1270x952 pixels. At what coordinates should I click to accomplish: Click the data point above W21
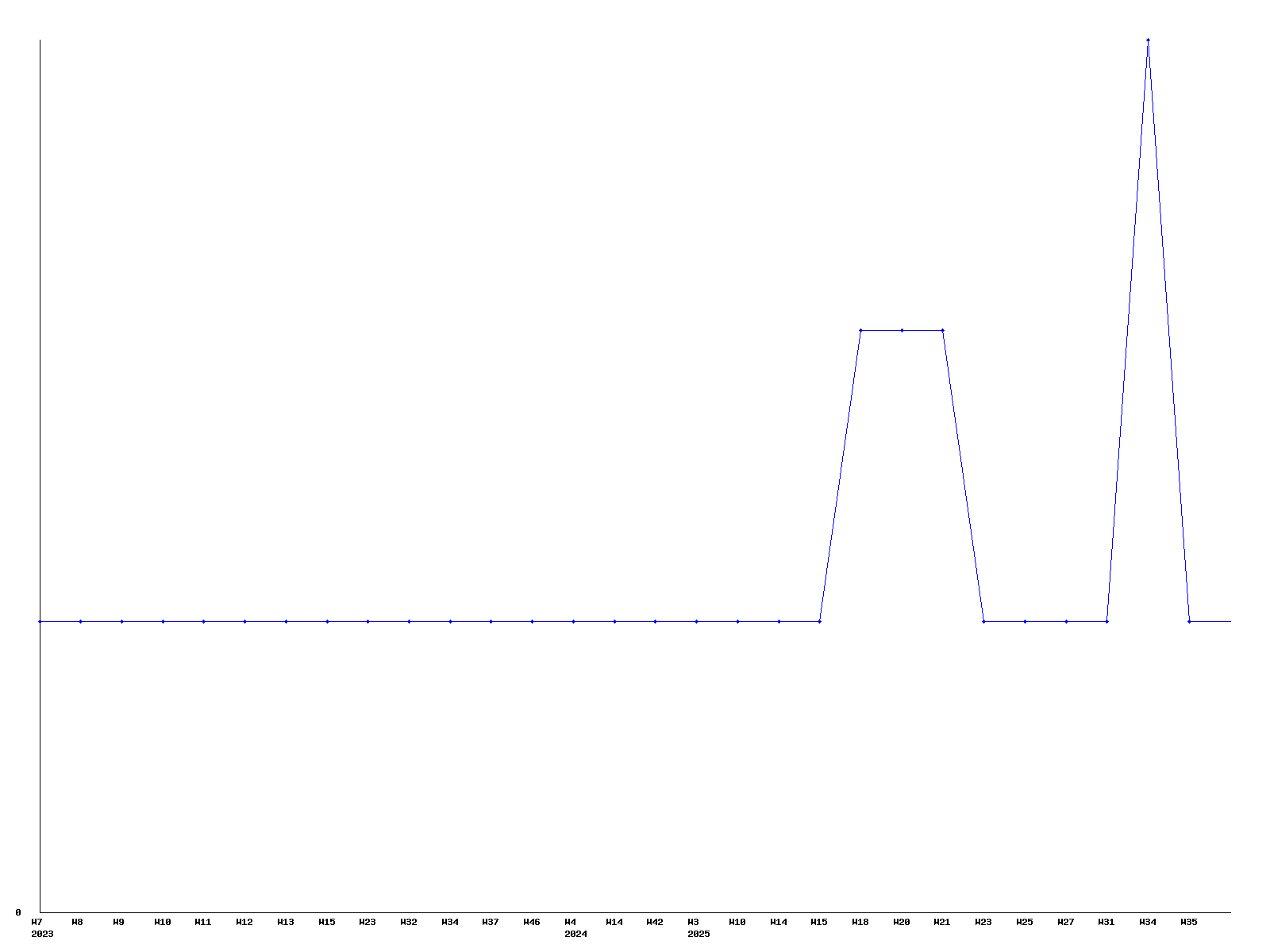point(942,330)
